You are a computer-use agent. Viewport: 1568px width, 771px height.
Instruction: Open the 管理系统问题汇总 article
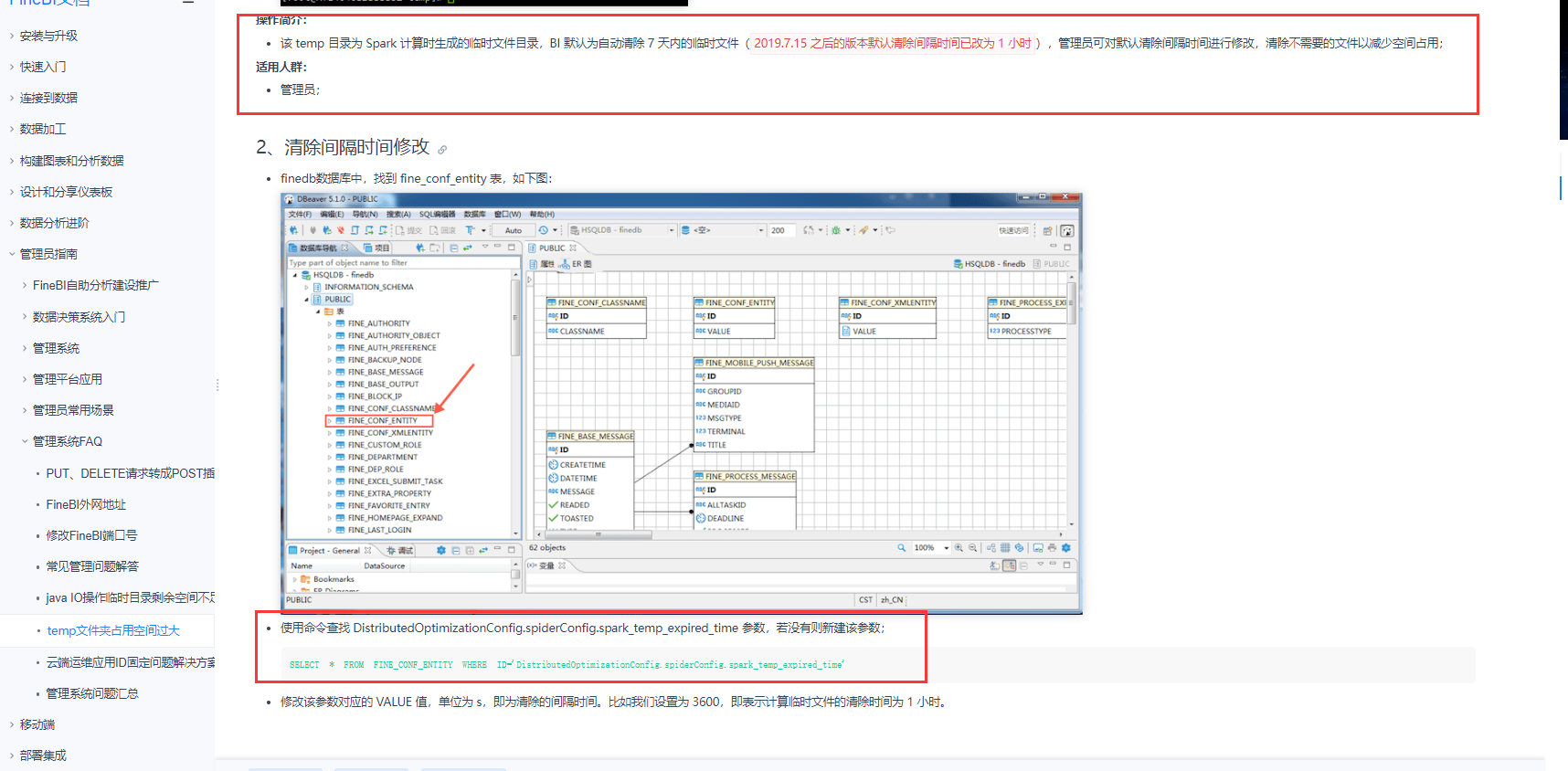click(x=92, y=693)
